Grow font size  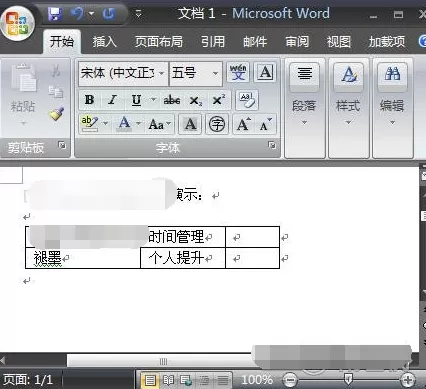[x=243, y=124]
